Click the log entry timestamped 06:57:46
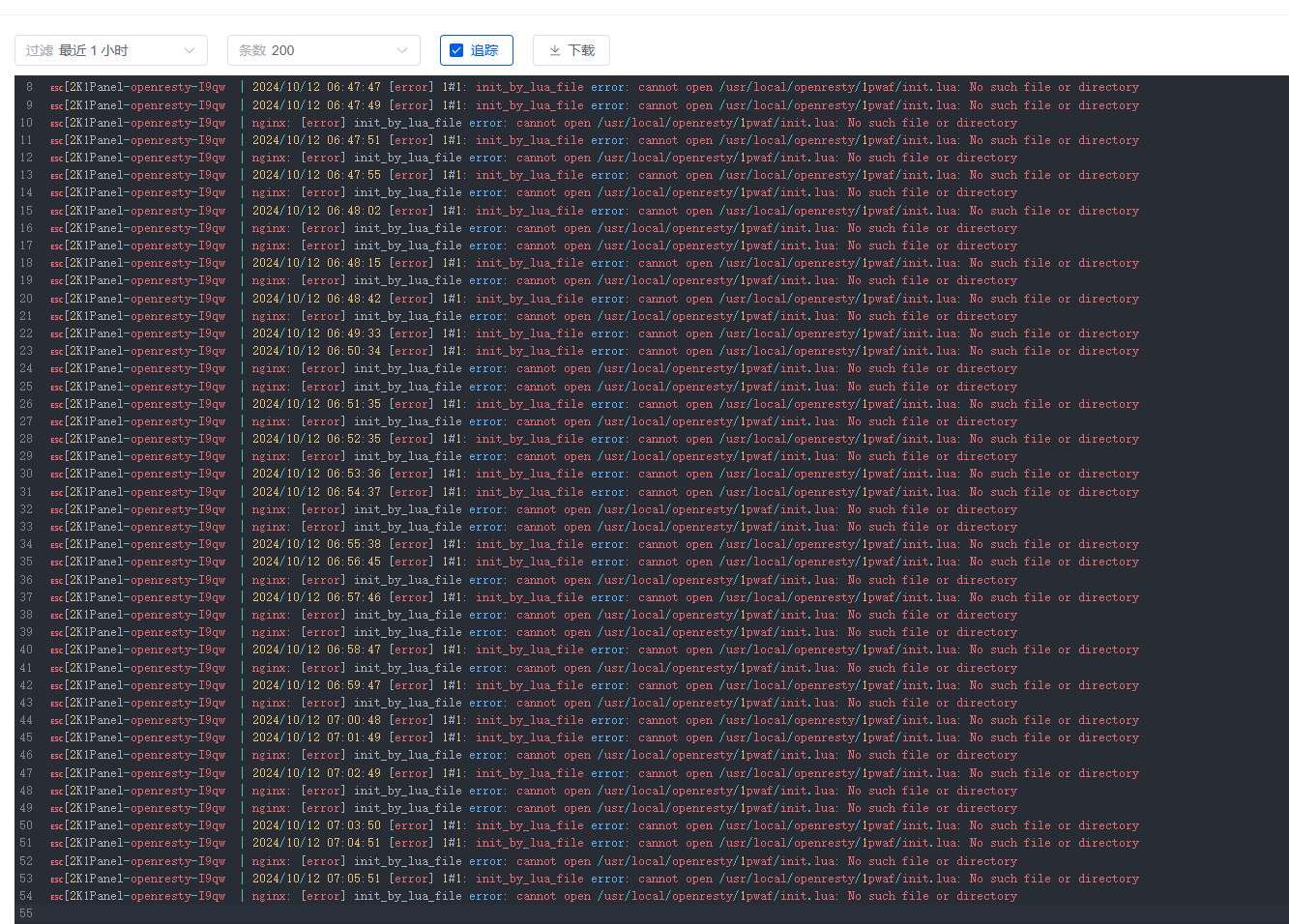 coord(595,597)
